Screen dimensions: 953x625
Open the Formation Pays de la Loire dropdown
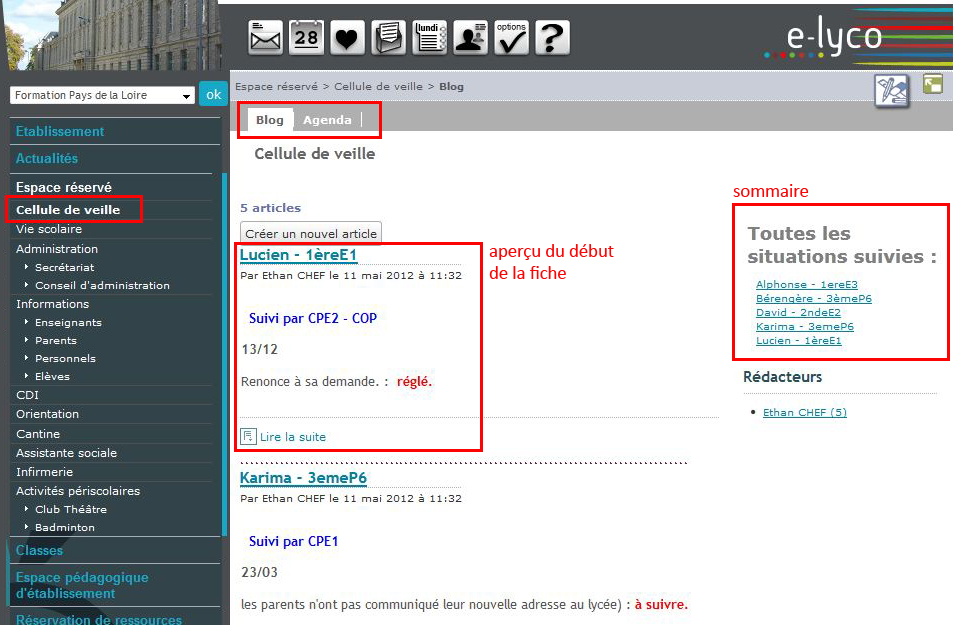point(102,96)
